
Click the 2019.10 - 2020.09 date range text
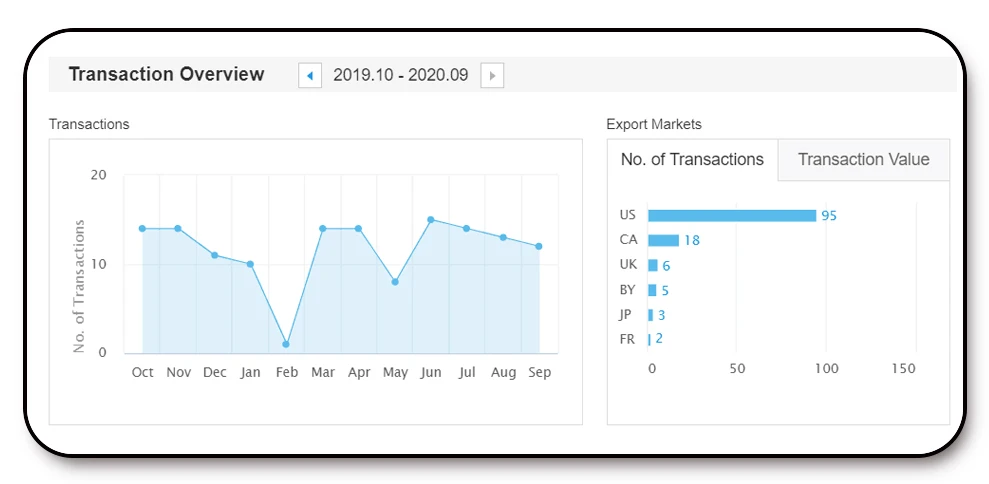(400, 75)
